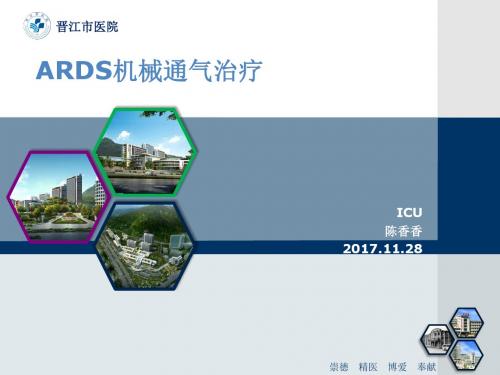Click the bottom small hexagon building image
This screenshot has height=375, width=500.
click(466, 355)
